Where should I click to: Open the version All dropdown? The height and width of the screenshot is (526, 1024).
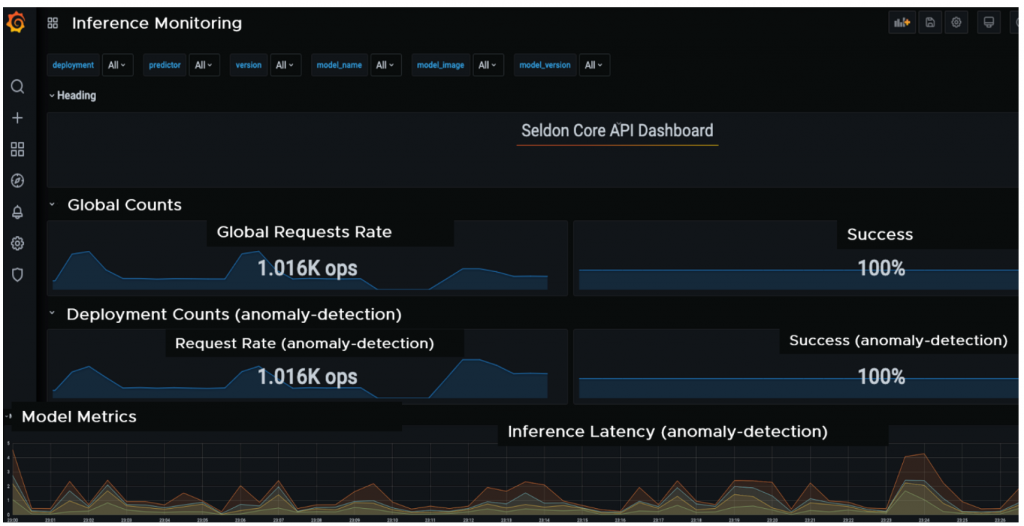285,65
